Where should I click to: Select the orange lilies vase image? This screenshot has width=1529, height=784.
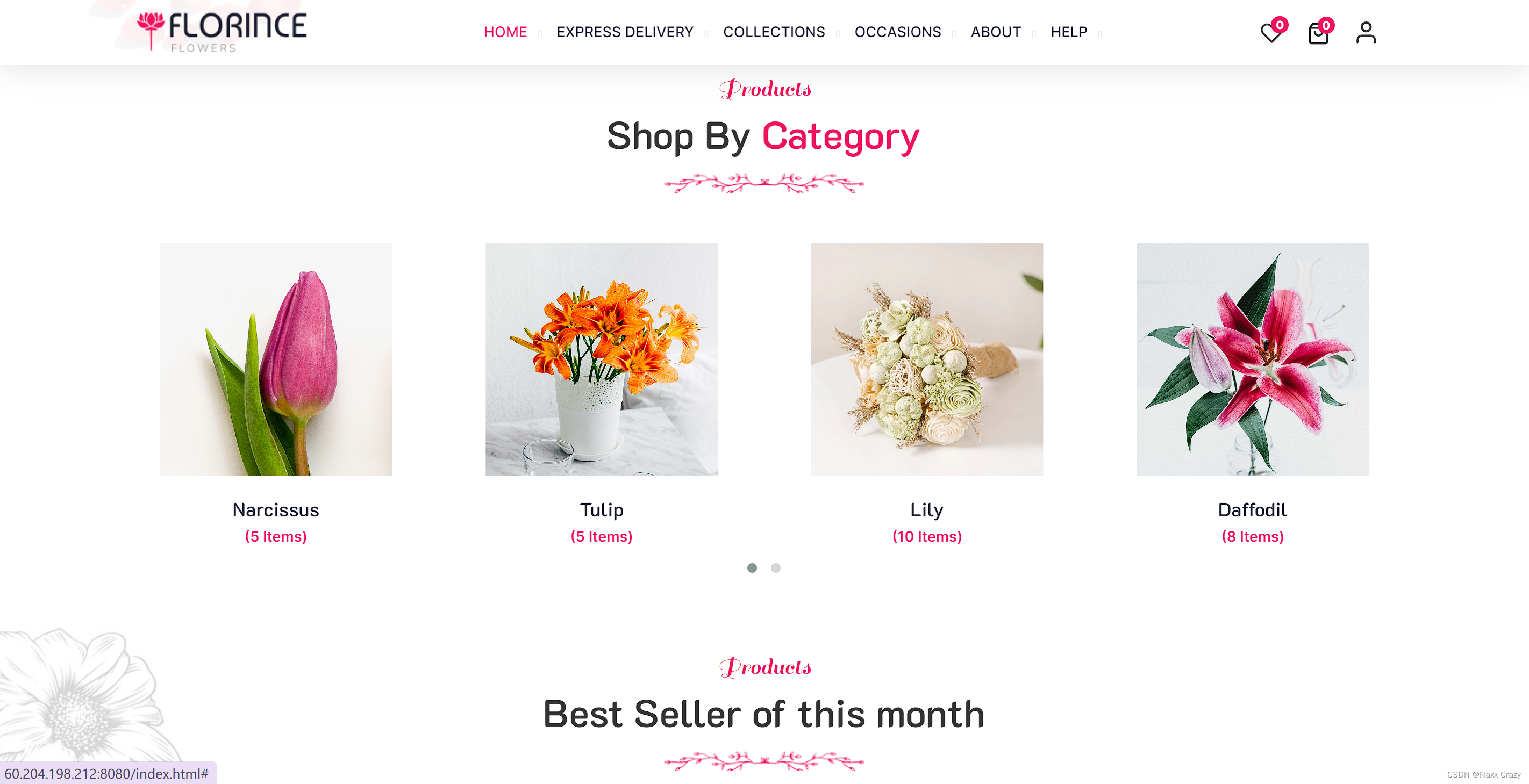pos(601,359)
